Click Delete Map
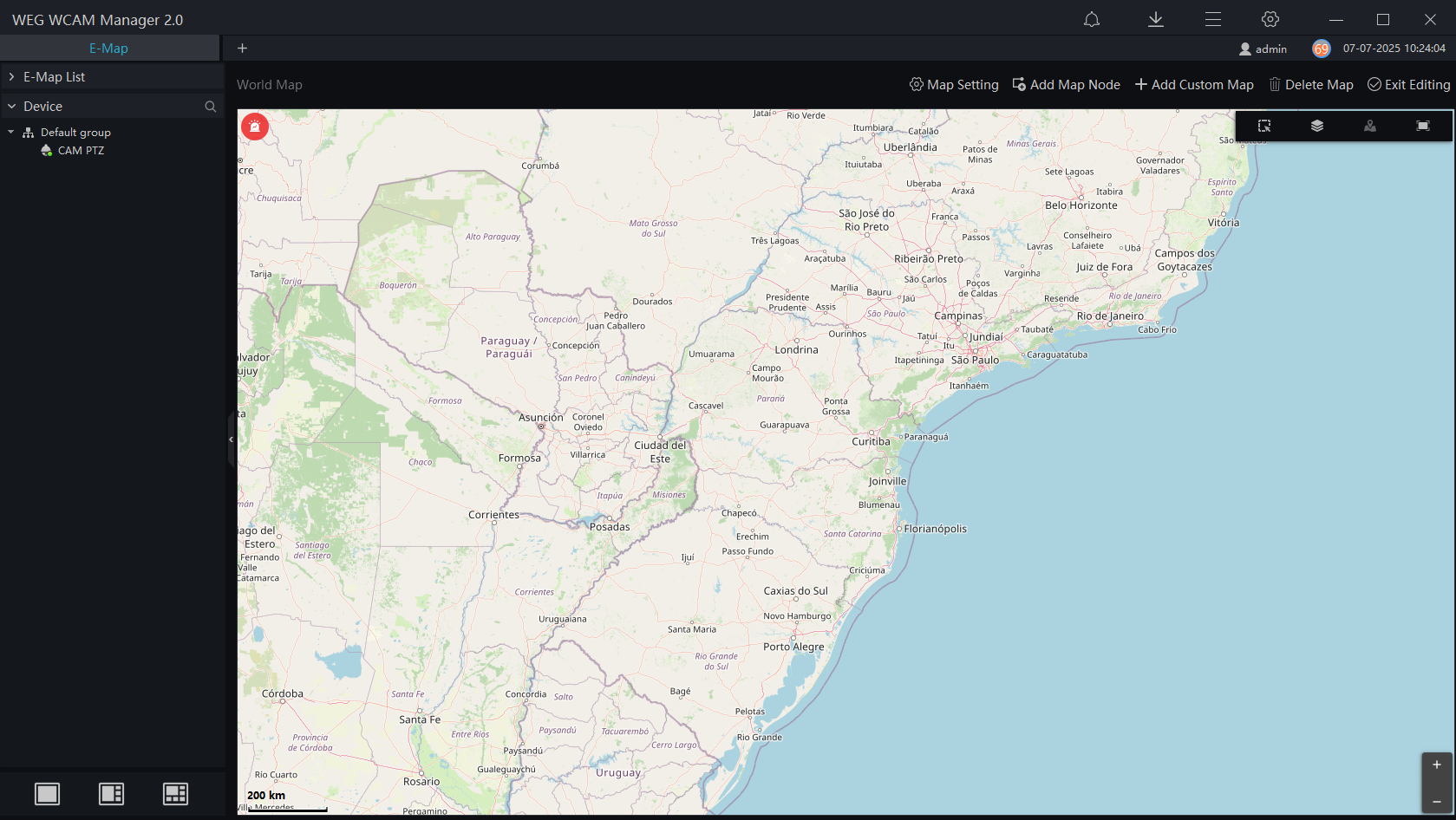The width and height of the screenshot is (1456, 820). click(1311, 85)
